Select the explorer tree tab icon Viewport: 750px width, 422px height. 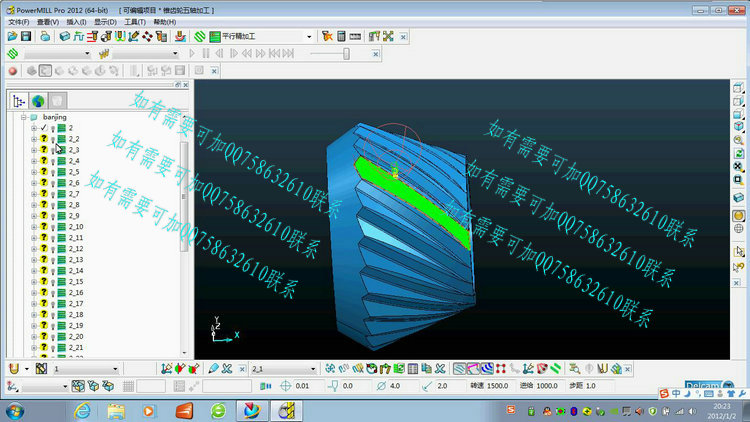(x=19, y=101)
